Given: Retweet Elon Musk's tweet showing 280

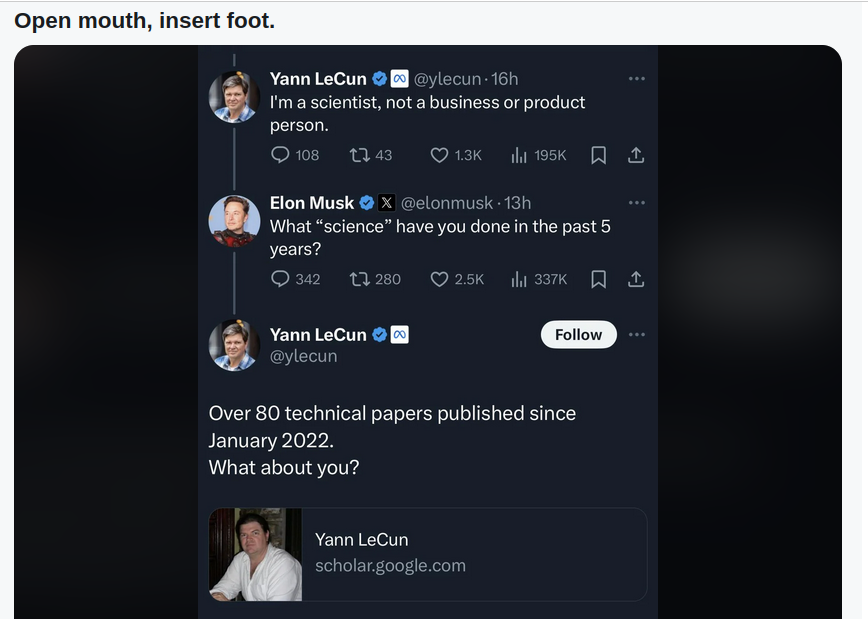Looking at the screenshot, I should 359,279.
